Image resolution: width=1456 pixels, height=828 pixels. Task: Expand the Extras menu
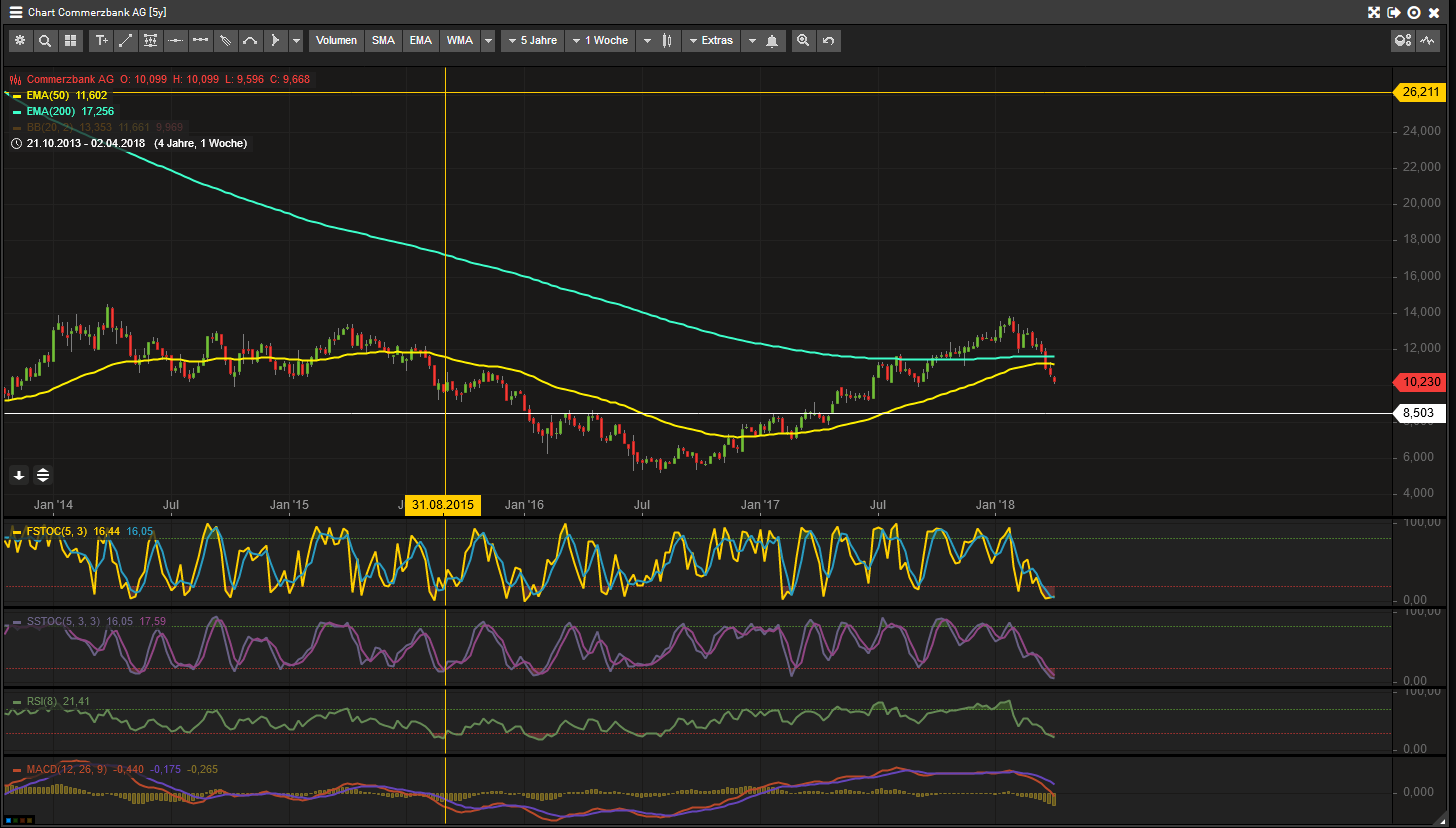click(711, 40)
